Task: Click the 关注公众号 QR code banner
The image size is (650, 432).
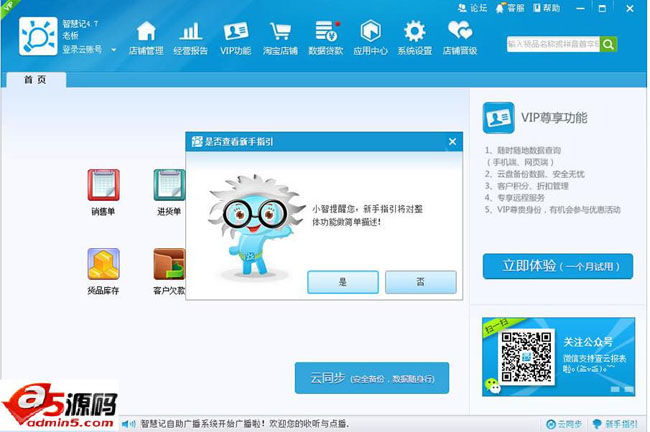Action: [x=558, y=357]
